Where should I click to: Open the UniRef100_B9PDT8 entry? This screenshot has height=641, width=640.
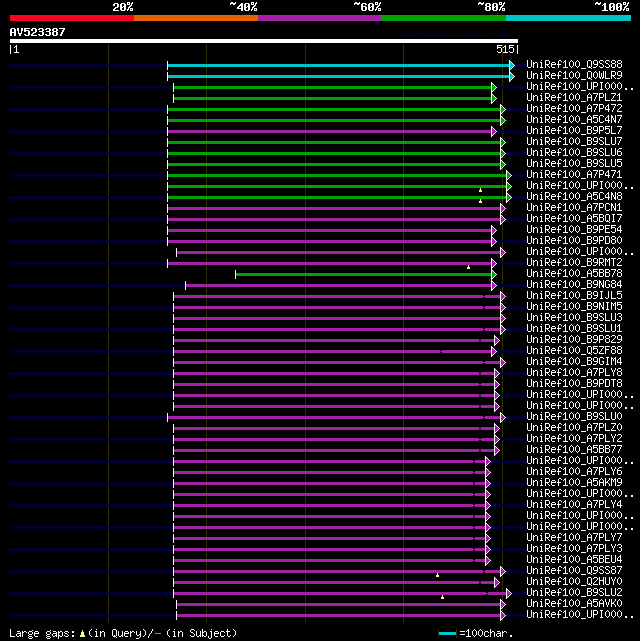coord(574,383)
